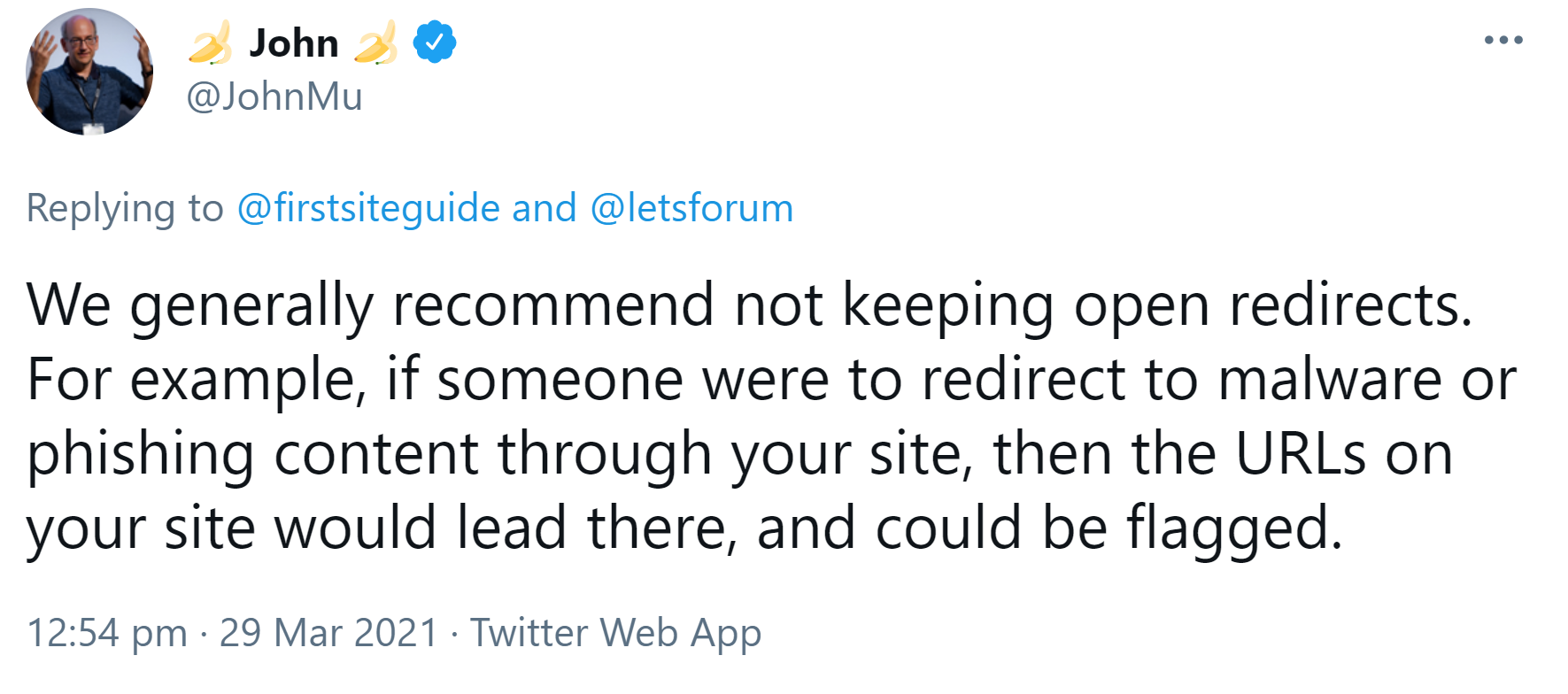1568x694 pixels.
Task: Click the verified blue checkmark badge
Action: click(433, 40)
